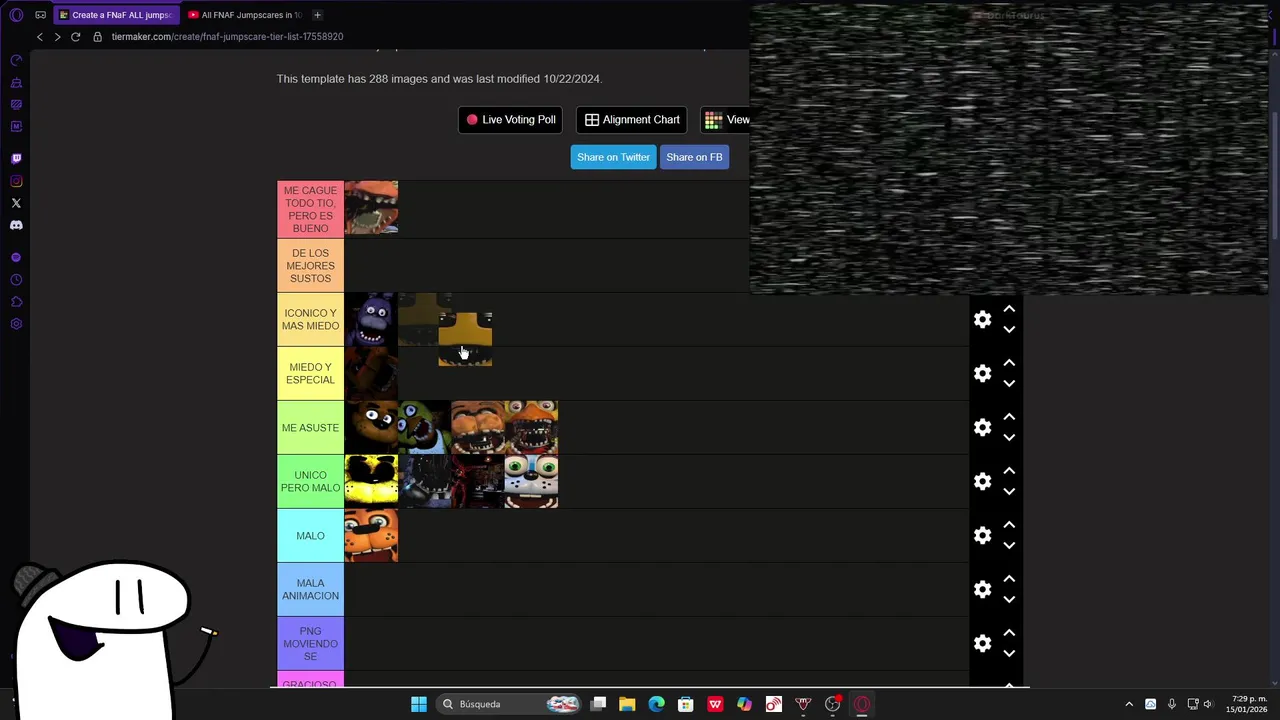Open the sidebar player music icon
Image resolution: width=1280 pixels, height=720 pixels.
click(16, 257)
